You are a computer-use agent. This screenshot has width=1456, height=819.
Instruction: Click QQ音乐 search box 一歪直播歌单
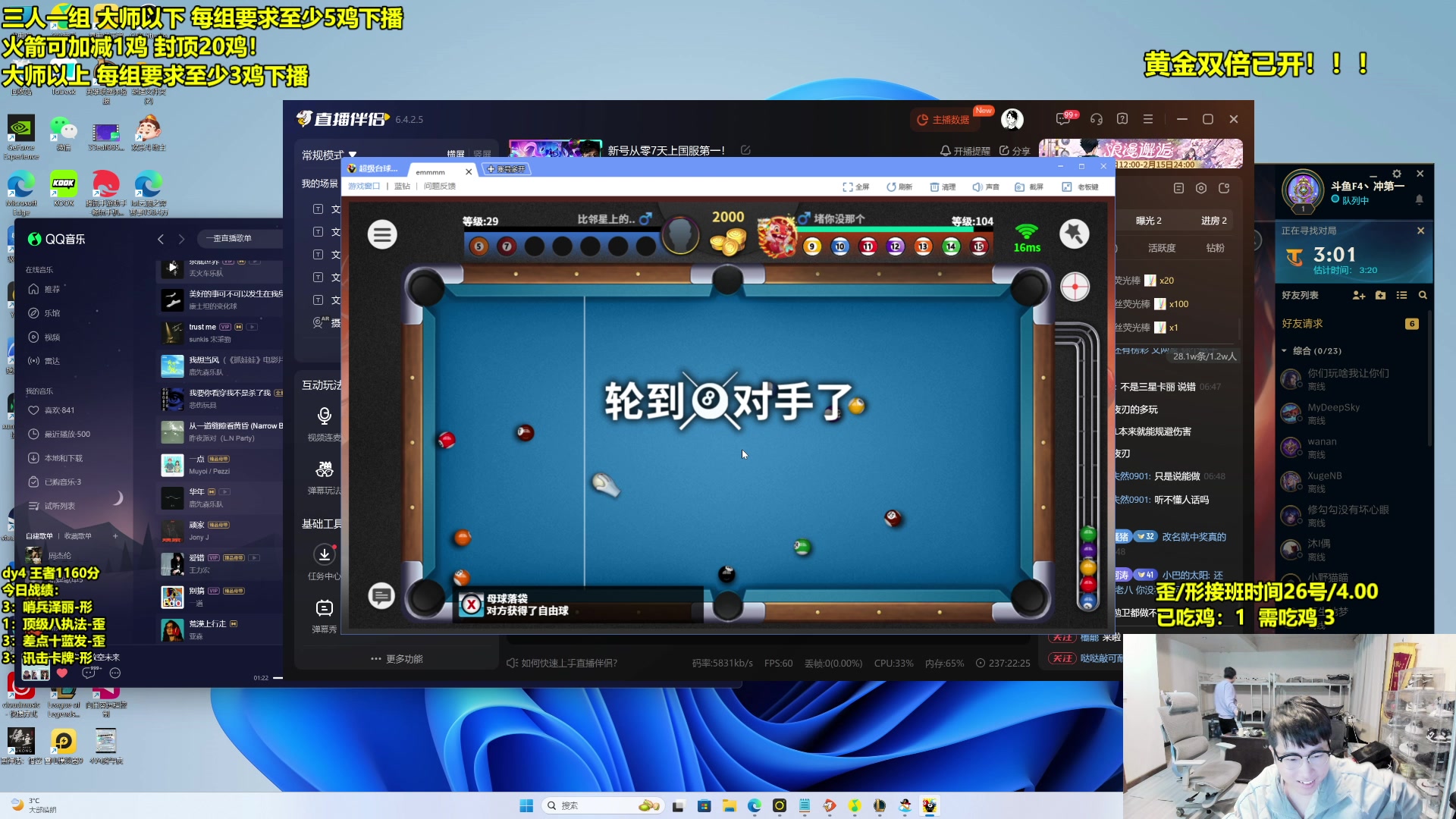tap(240, 239)
